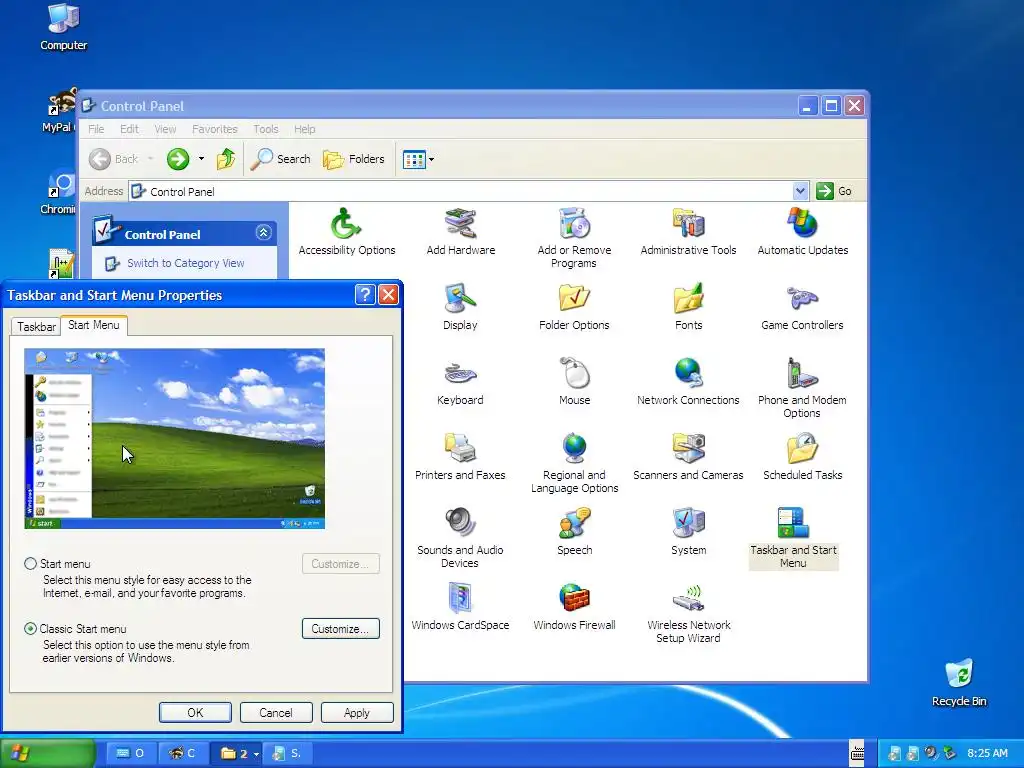This screenshot has height=768, width=1024.
Task: Open the Computer desktop icon
Action: point(63,27)
